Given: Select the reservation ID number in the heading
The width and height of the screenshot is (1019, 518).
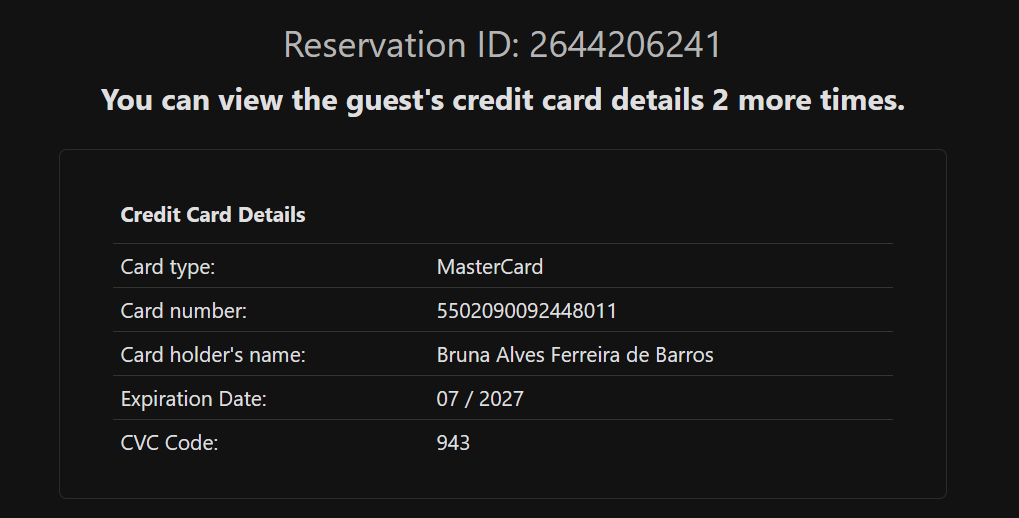Looking at the screenshot, I should click(x=625, y=45).
